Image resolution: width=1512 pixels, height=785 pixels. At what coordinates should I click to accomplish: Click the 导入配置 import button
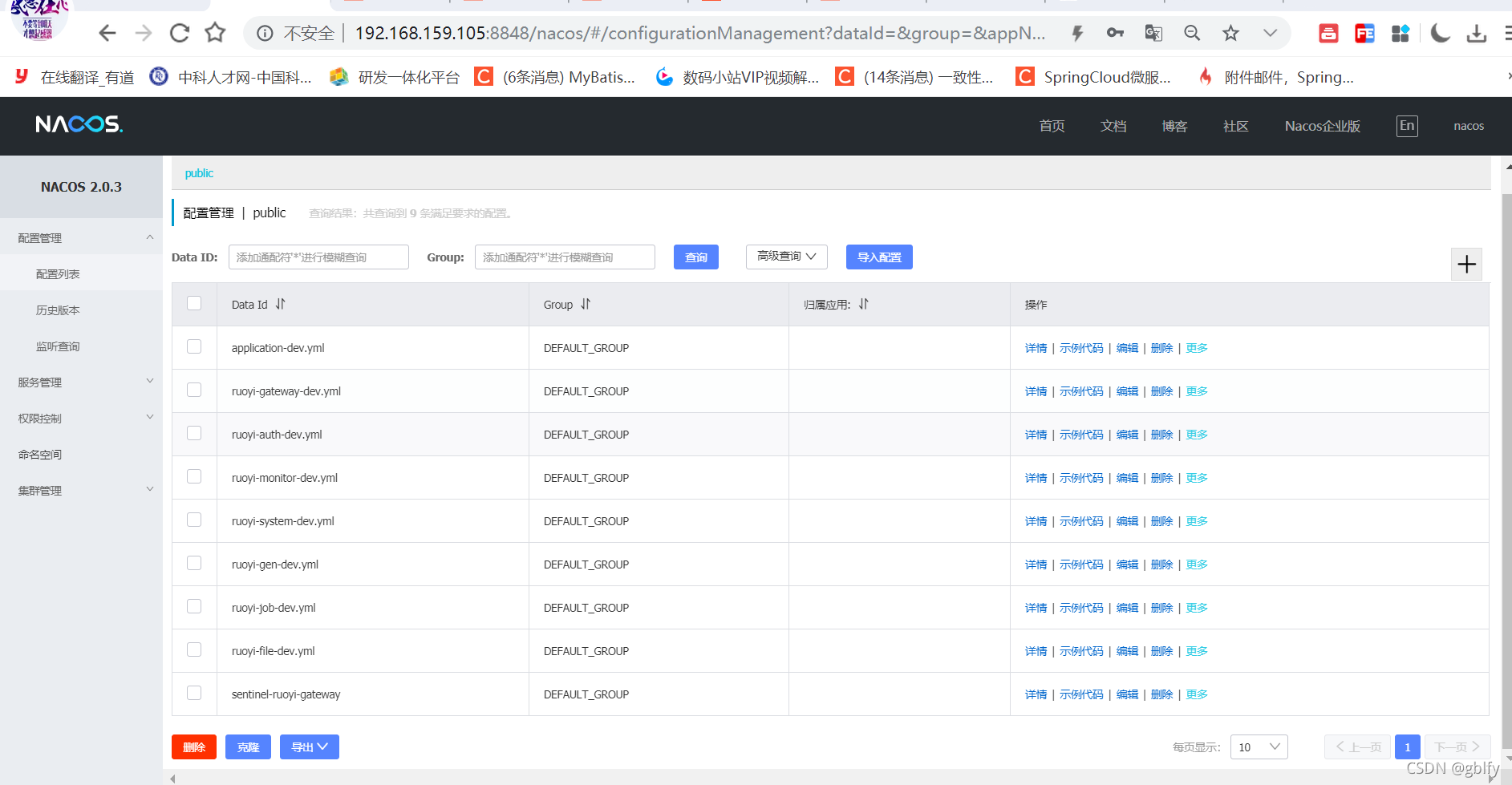[879, 257]
